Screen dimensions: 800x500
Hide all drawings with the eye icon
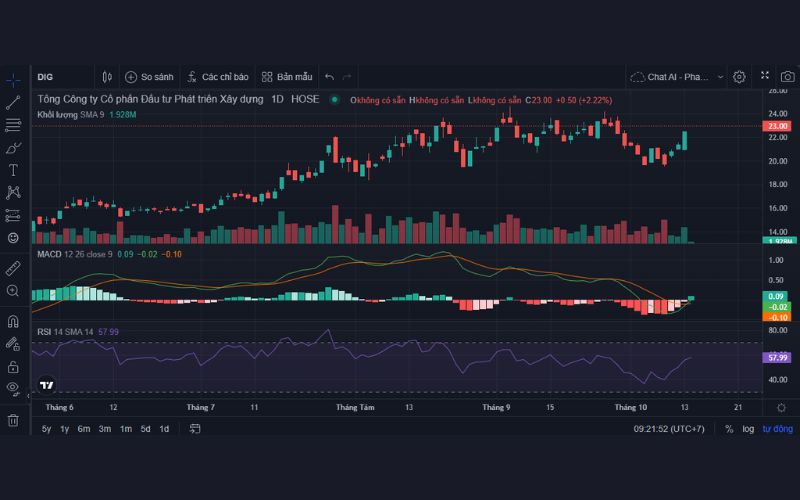(13, 387)
